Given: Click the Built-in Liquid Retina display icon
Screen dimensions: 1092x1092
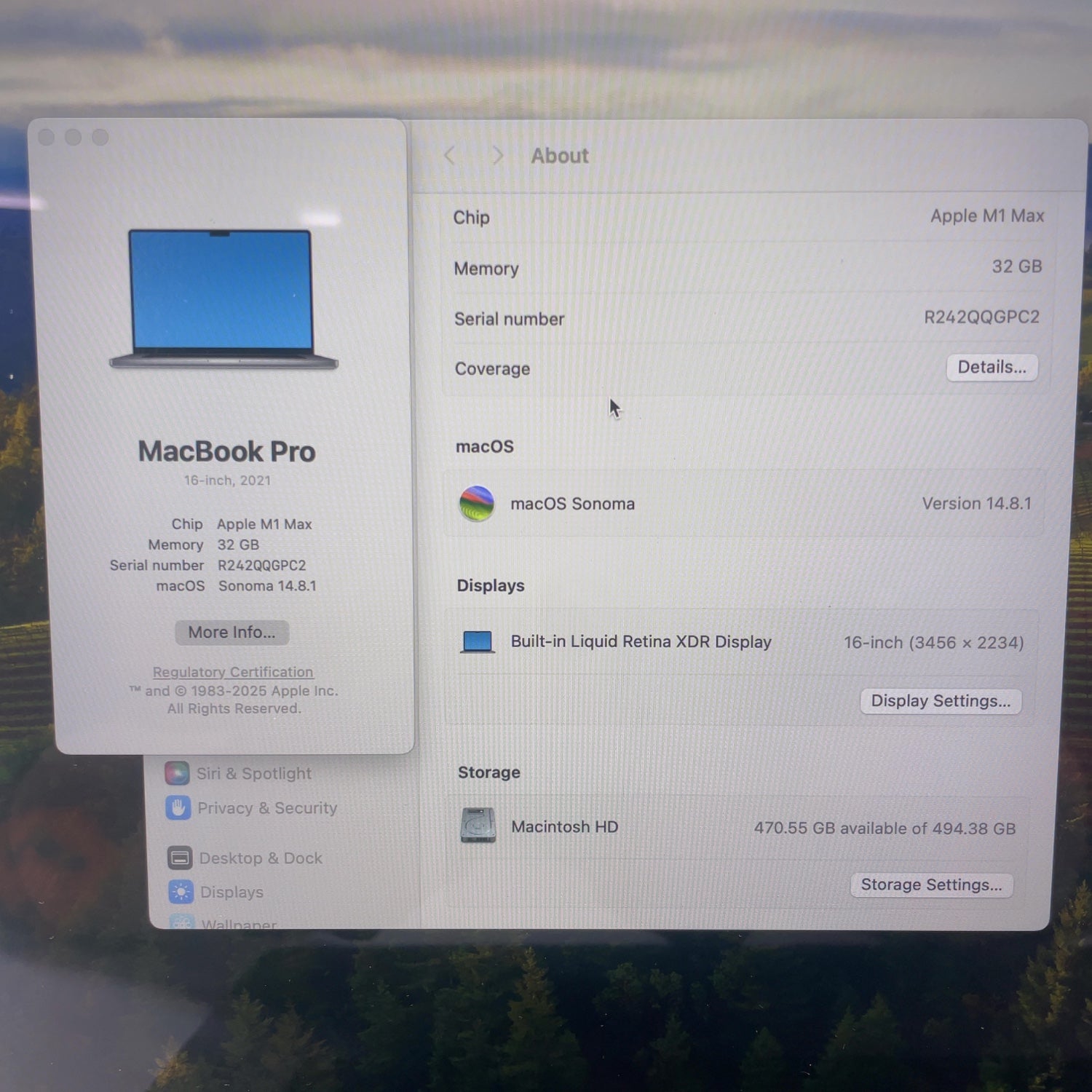Looking at the screenshot, I should click(478, 642).
